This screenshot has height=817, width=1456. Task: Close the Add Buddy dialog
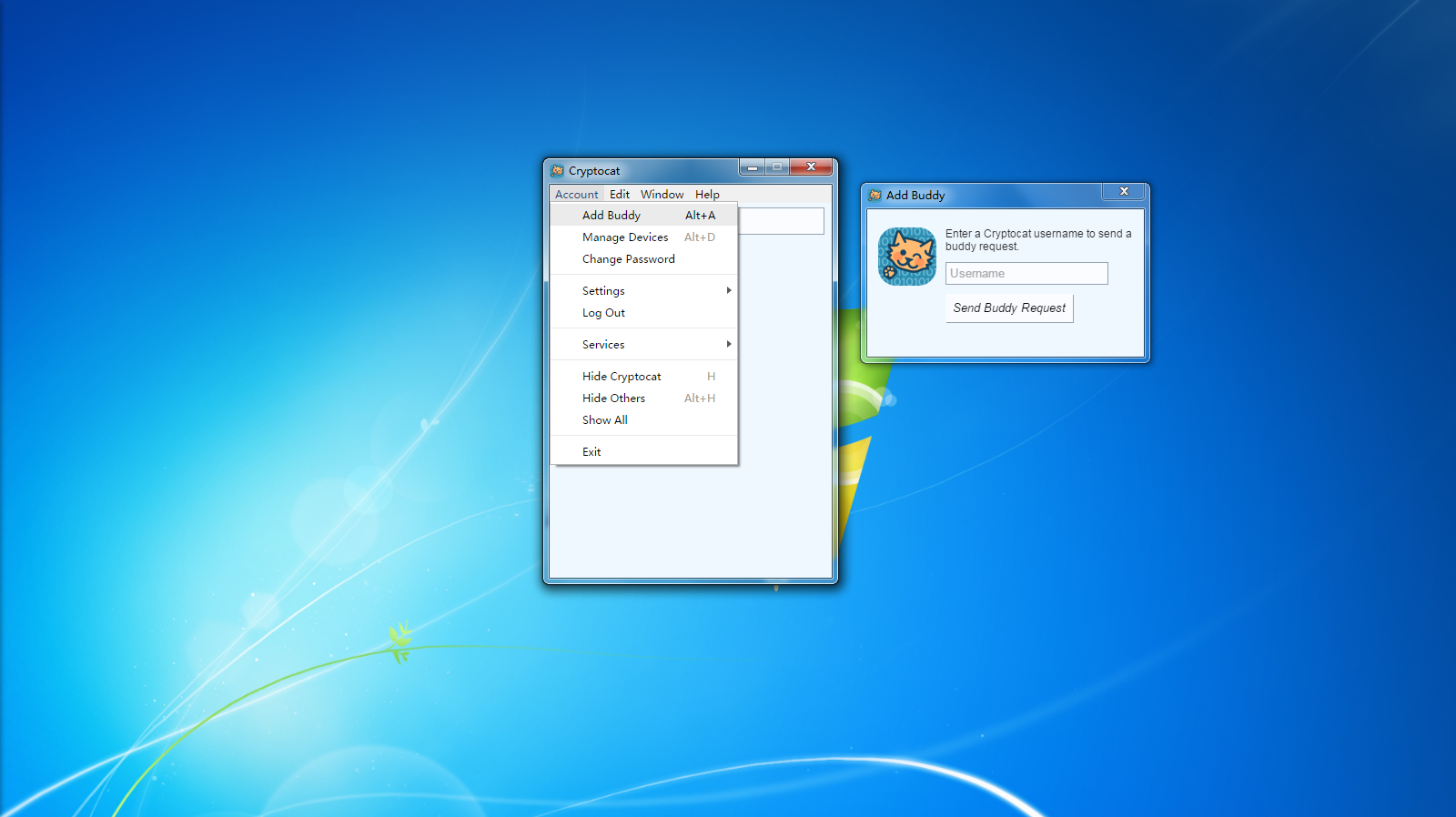[1124, 191]
